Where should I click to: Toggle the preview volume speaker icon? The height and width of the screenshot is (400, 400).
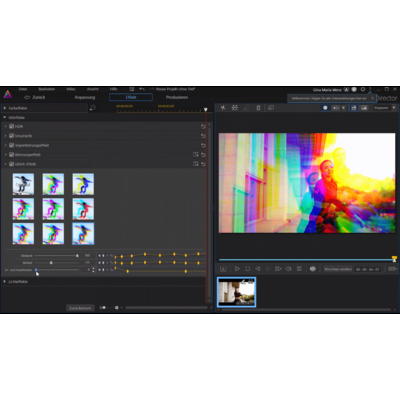[289, 269]
